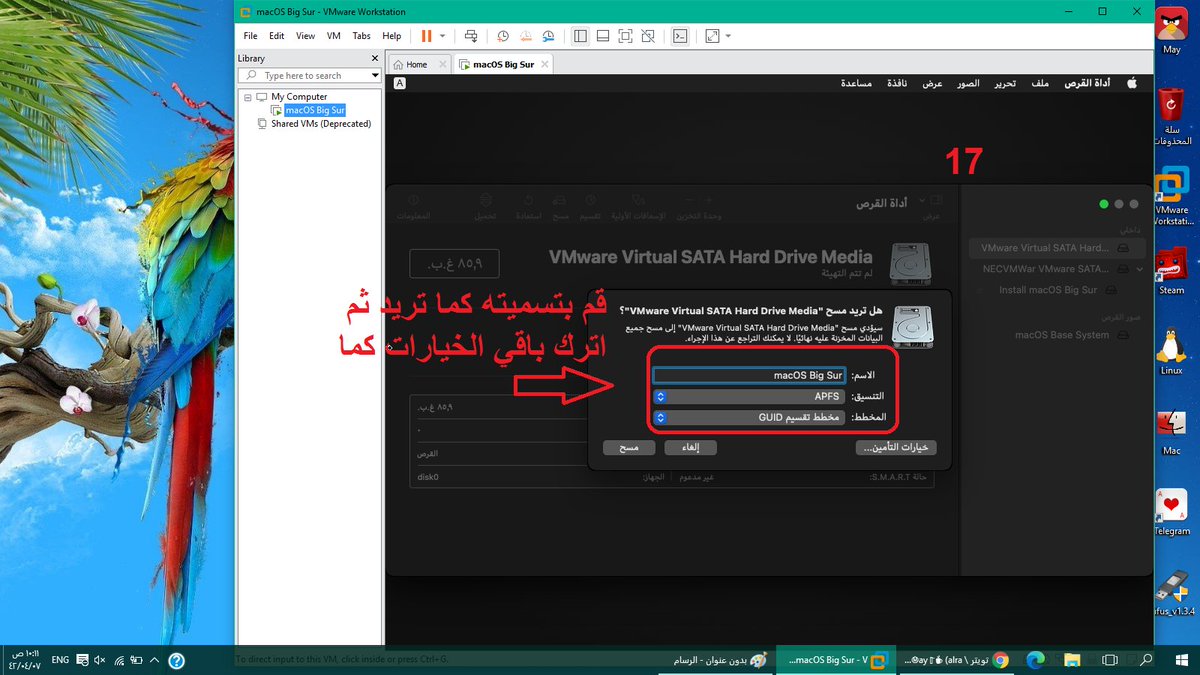Viewport: 1200px width, 675px height.
Task: Click the Microsoft Edge taskbar icon
Action: tap(1036, 660)
